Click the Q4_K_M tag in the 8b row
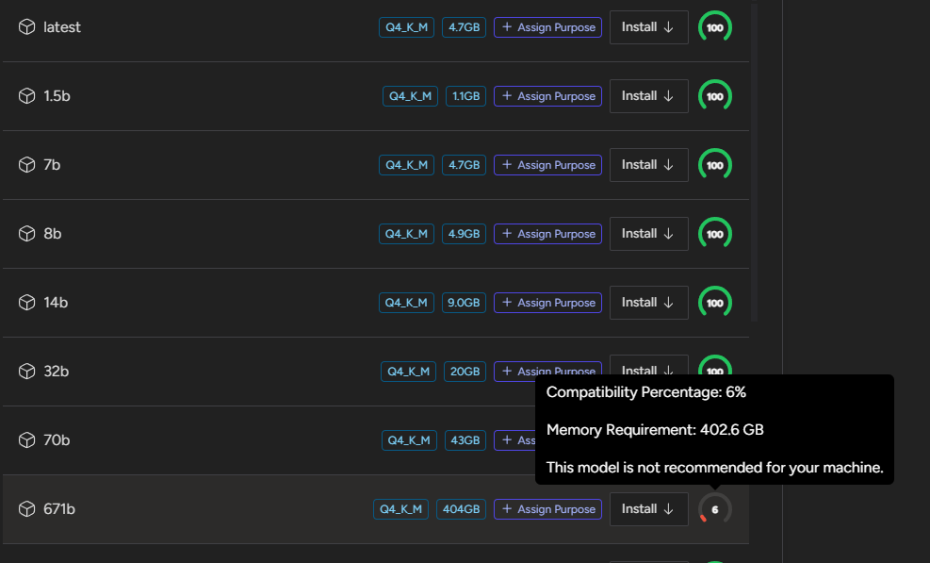This screenshot has width=930, height=563. coord(406,234)
